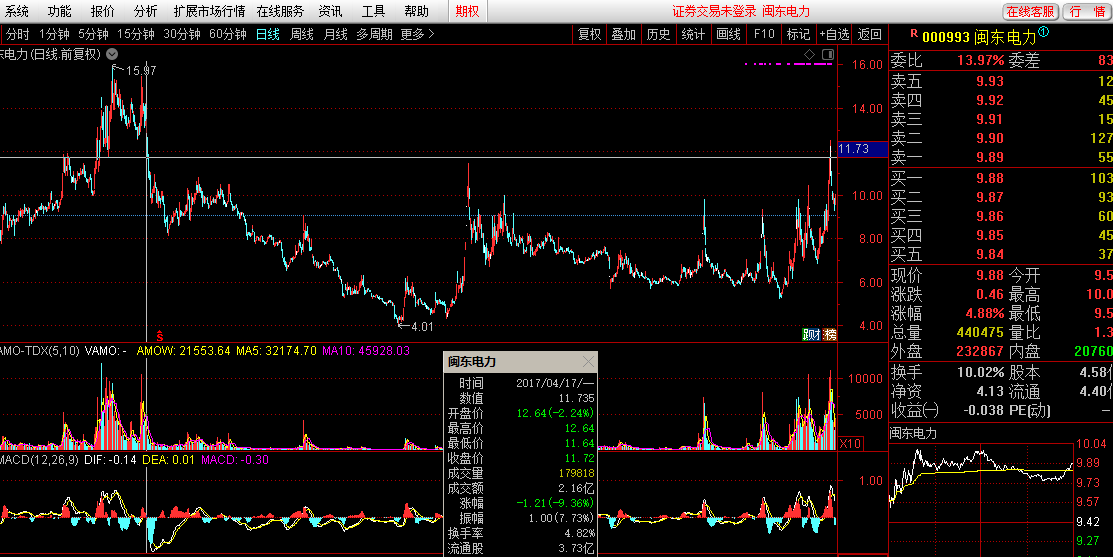Click the 卖一 9.89 order row
1113x557 pixels.
(1001, 158)
